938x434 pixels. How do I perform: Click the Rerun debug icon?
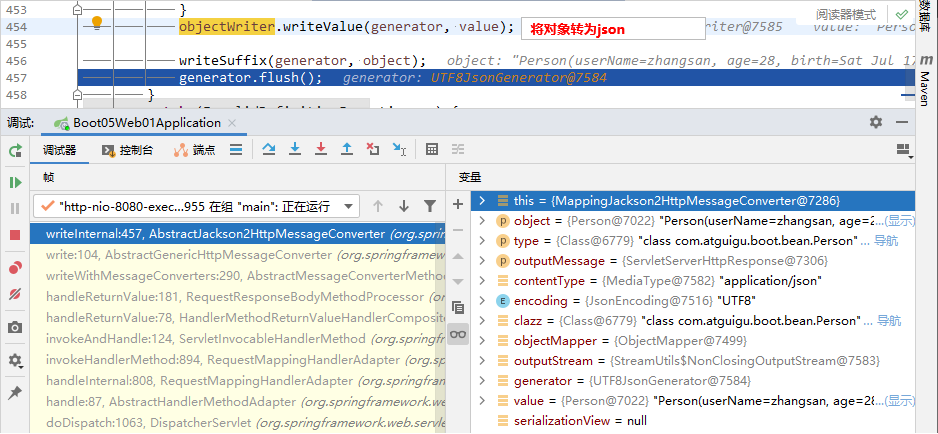(15, 151)
